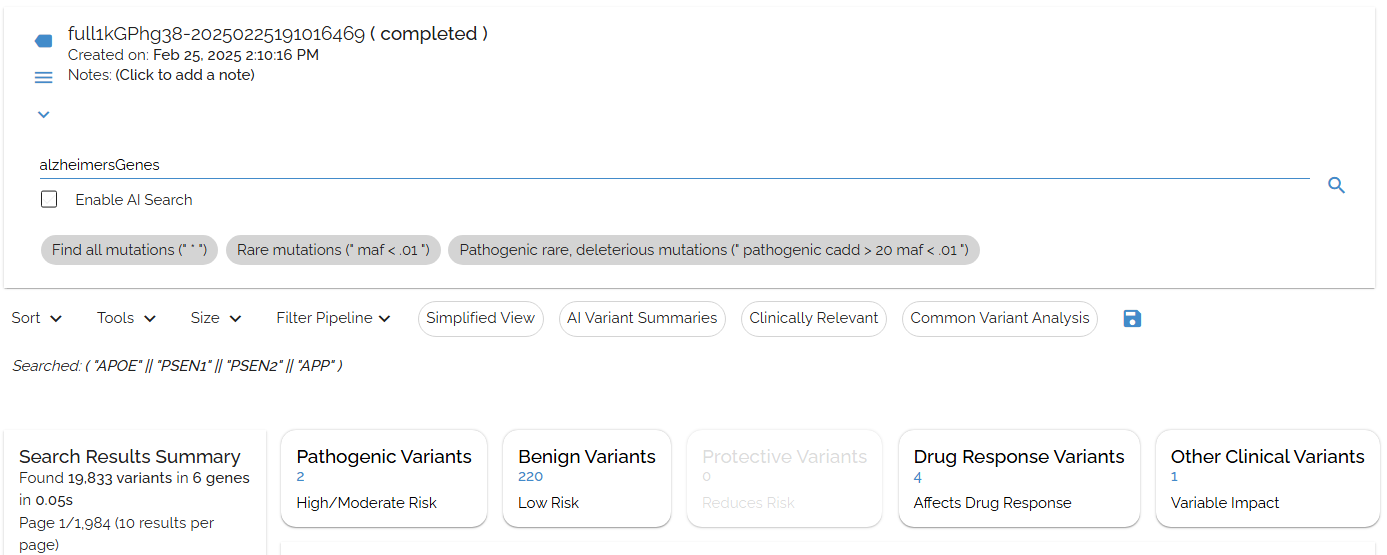Screen dimensions: 1387x555
Task: Expand the chevron below the job details
Action: pyautogui.click(x=43, y=115)
